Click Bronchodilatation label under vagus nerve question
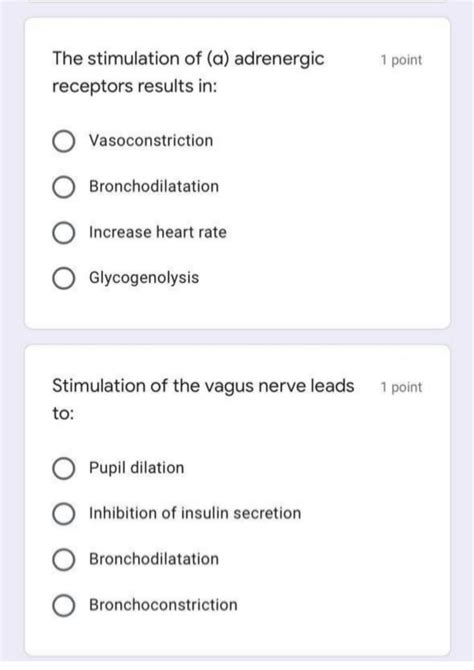The width and height of the screenshot is (474, 670). [x=154, y=559]
